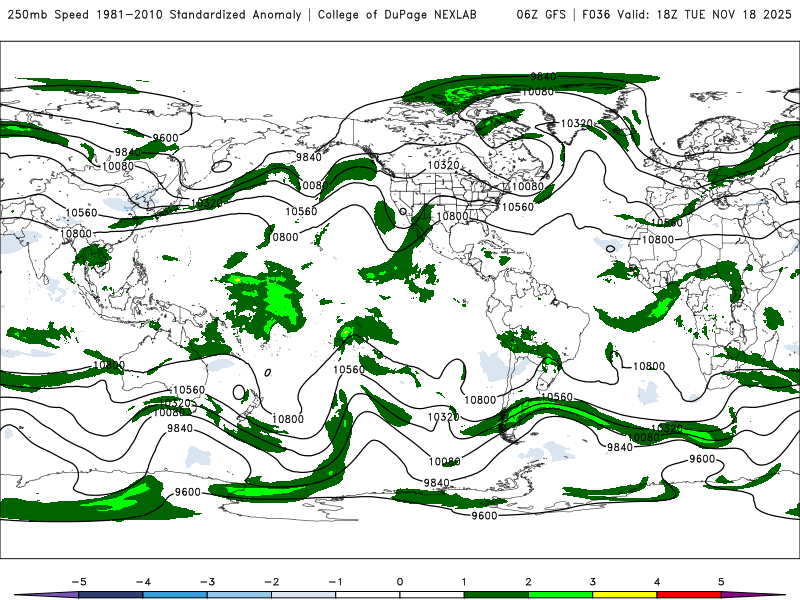Click the colorbar label '5'
This screenshot has height=600, width=800.
point(721,582)
